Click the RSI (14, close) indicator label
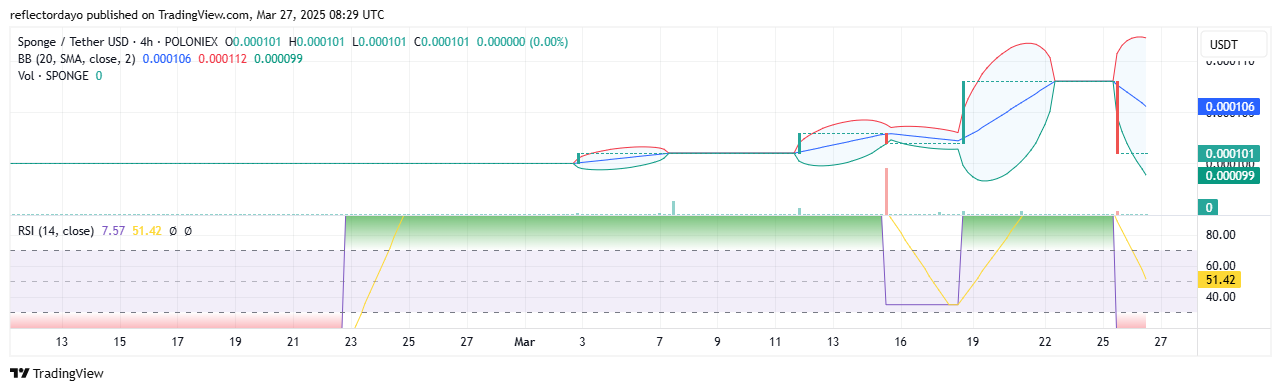1281x391 pixels. click(56, 231)
